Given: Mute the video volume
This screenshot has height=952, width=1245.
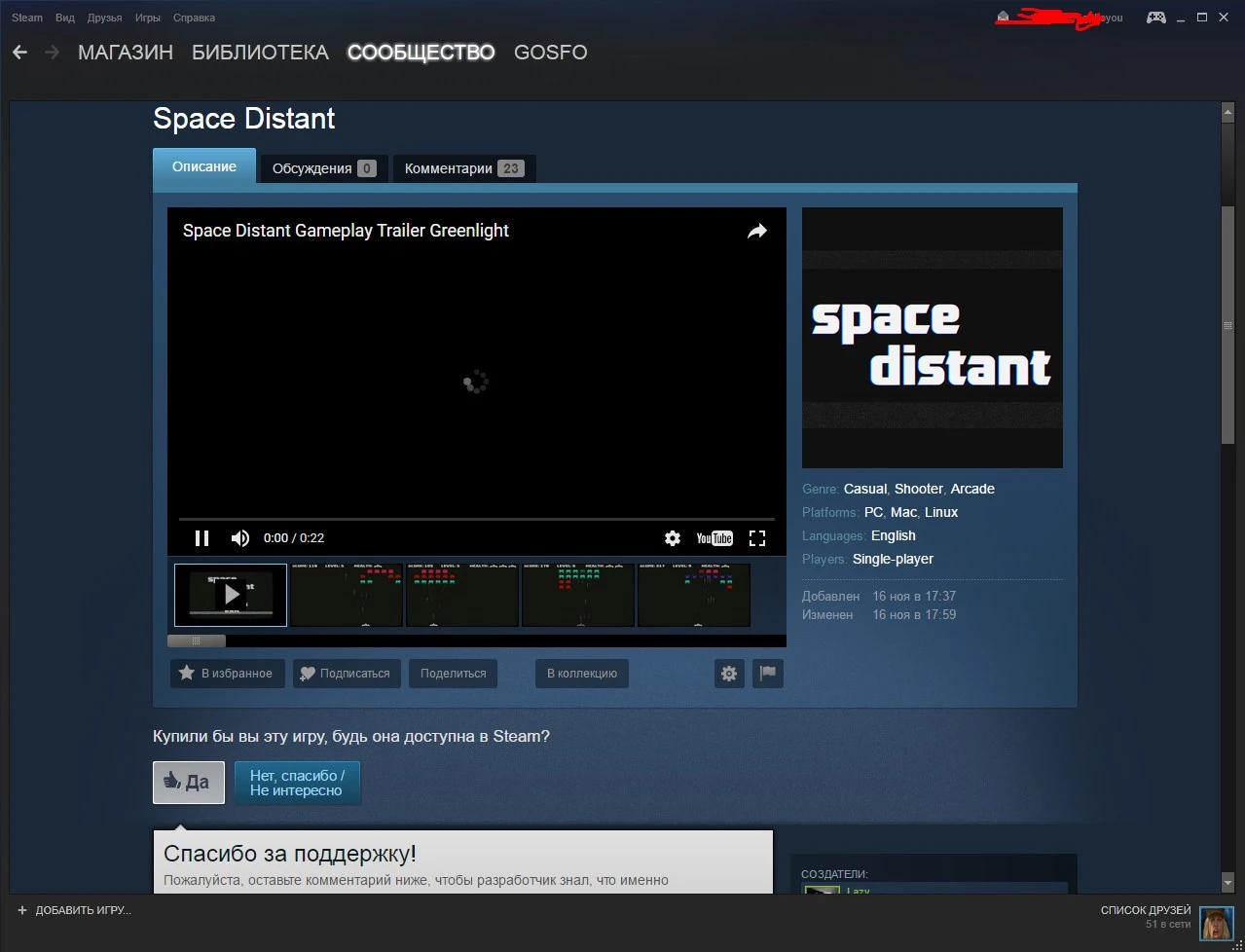Looking at the screenshot, I should pos(239,538).
